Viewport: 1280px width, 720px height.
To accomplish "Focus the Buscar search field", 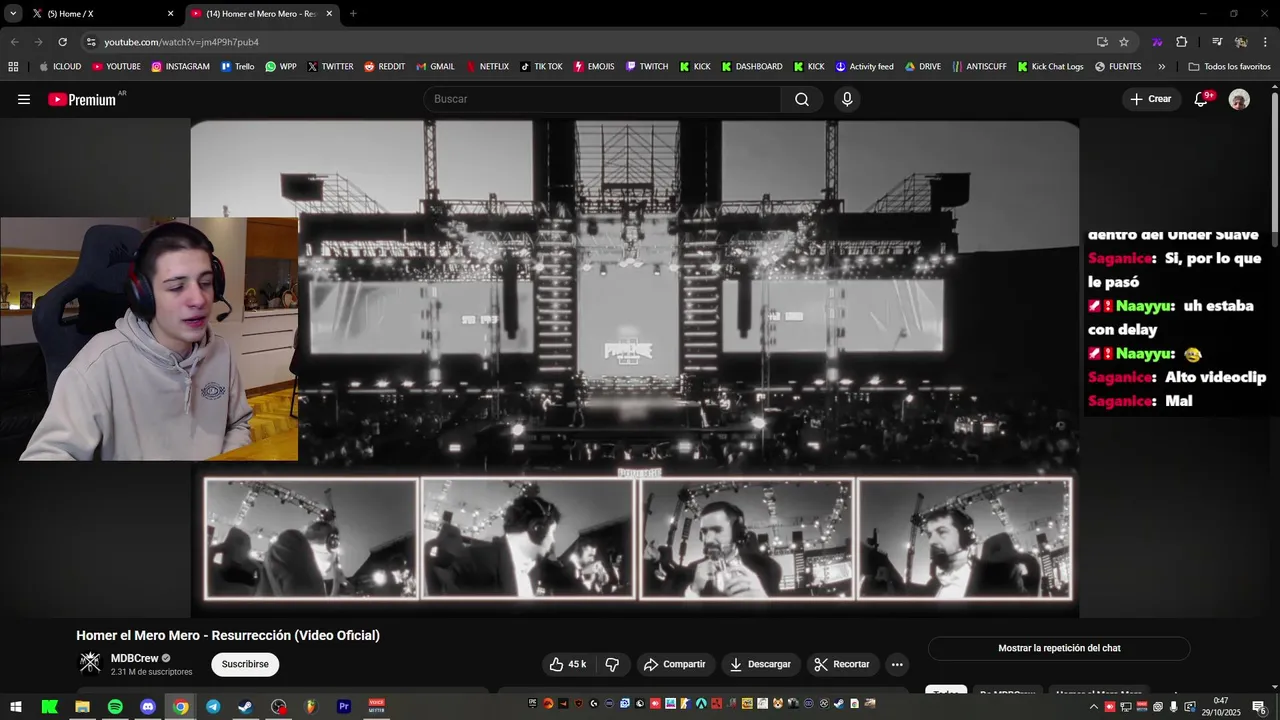I will coord(603,99).
